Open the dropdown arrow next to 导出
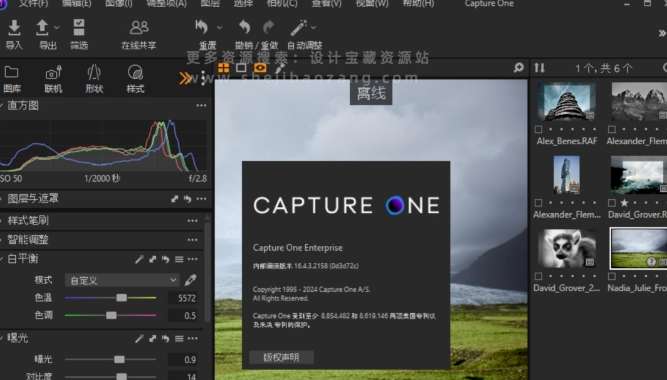667x380 pixels. pyautogui.click(x=57, y=27)
